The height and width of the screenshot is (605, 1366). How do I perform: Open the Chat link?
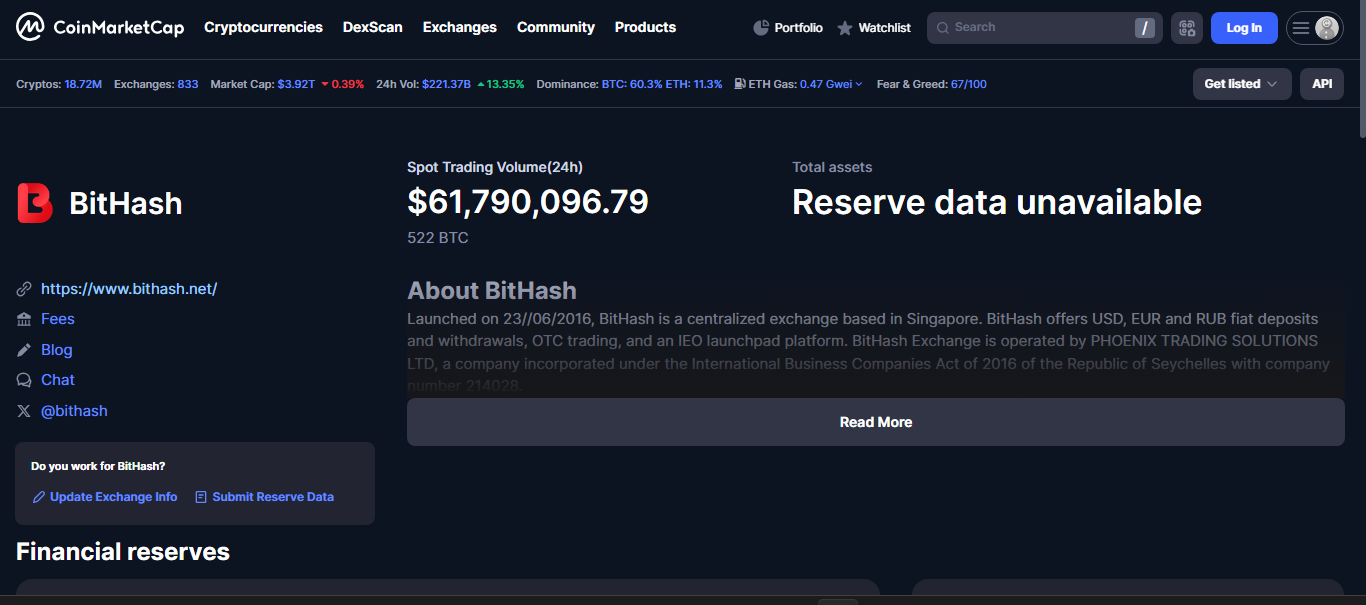click(x=58, y=380)
